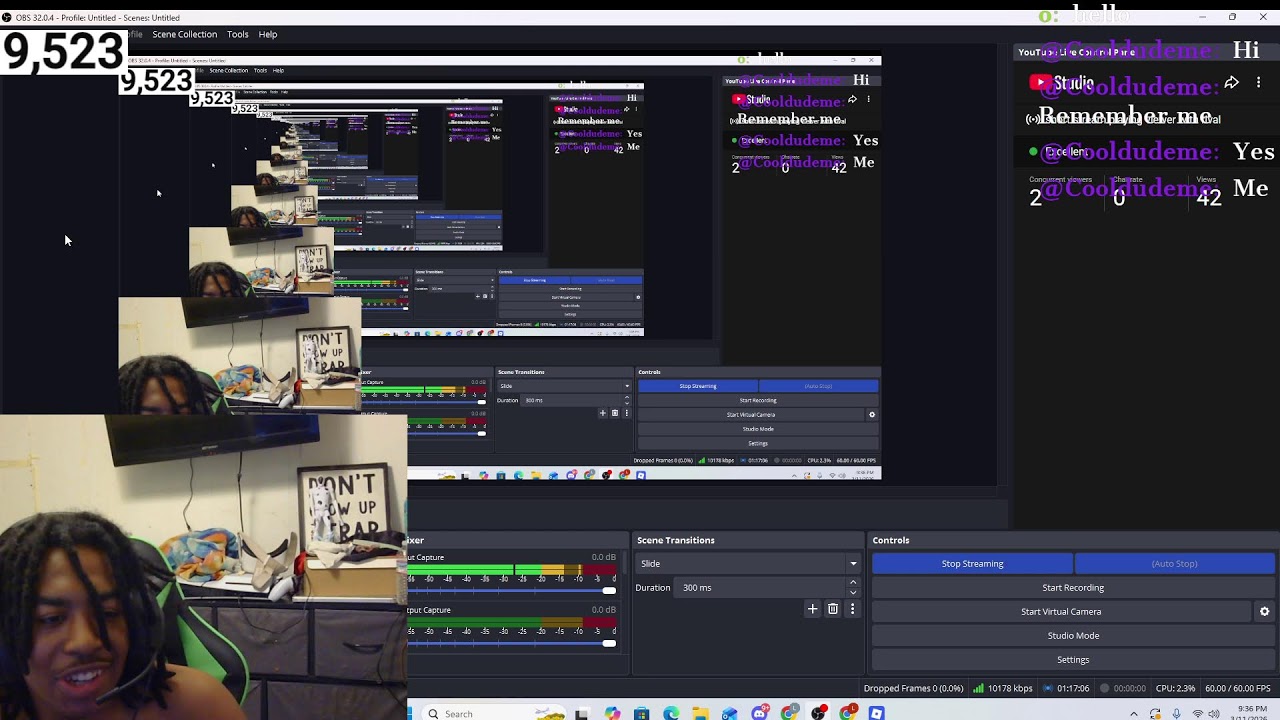The width and height of the screenshot is (1280, 720).
Task: Click the recording time status dot
Action: [1105, 688]
